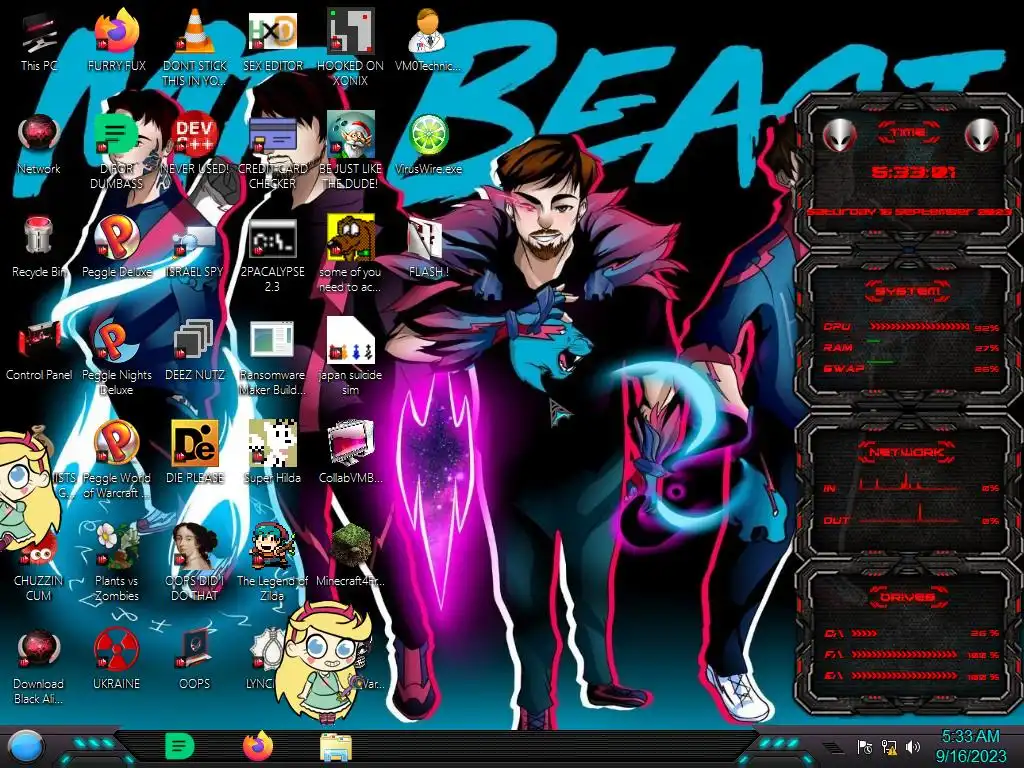This screenshot has height=768, width=1024.
Task: Open the 2PACALYPSE 2.3 console icon
Action: (x=272, y=238)
